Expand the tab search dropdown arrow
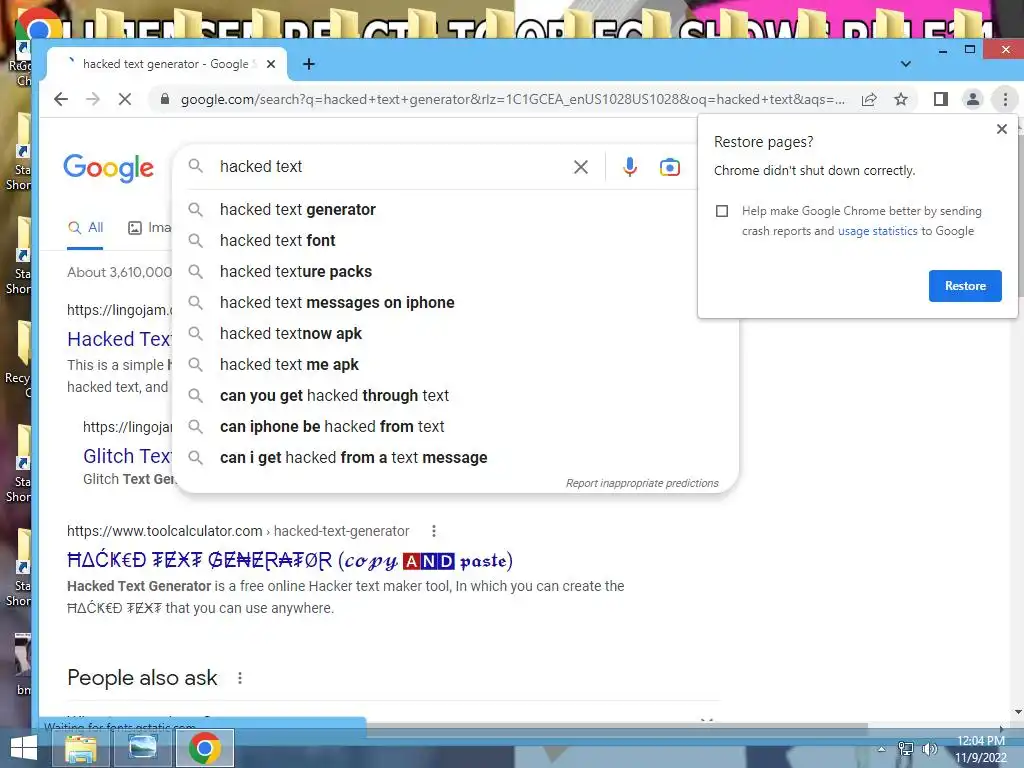This screenshot has width=1024, height=768. click(x=906, y=64)
